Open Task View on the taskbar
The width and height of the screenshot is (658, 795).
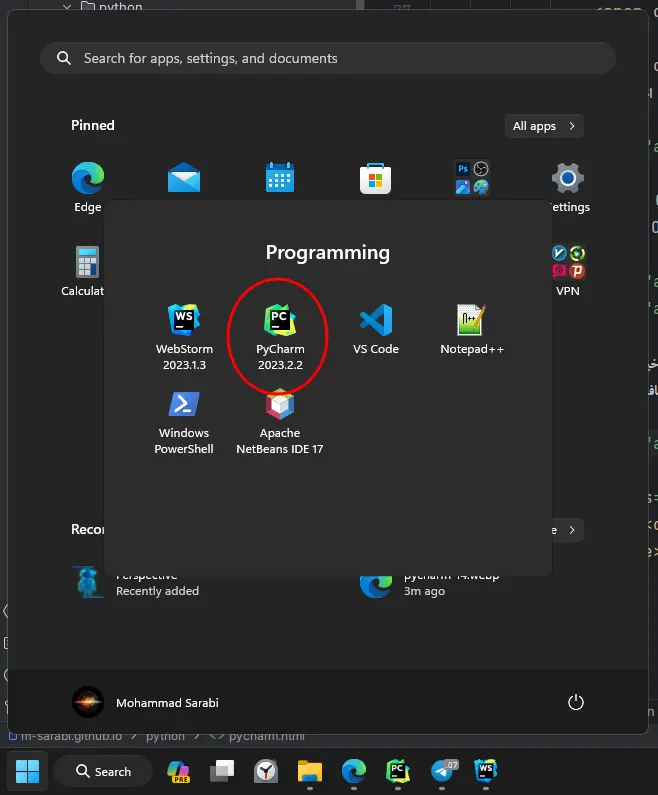222,771
